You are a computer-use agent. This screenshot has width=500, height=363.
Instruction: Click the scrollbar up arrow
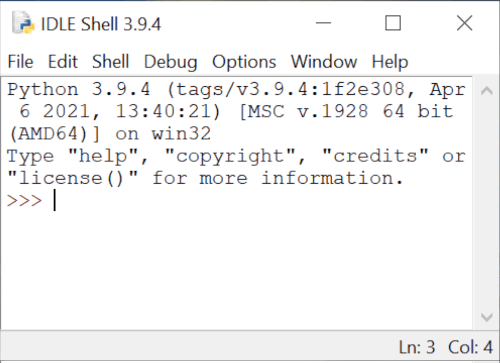487,91
